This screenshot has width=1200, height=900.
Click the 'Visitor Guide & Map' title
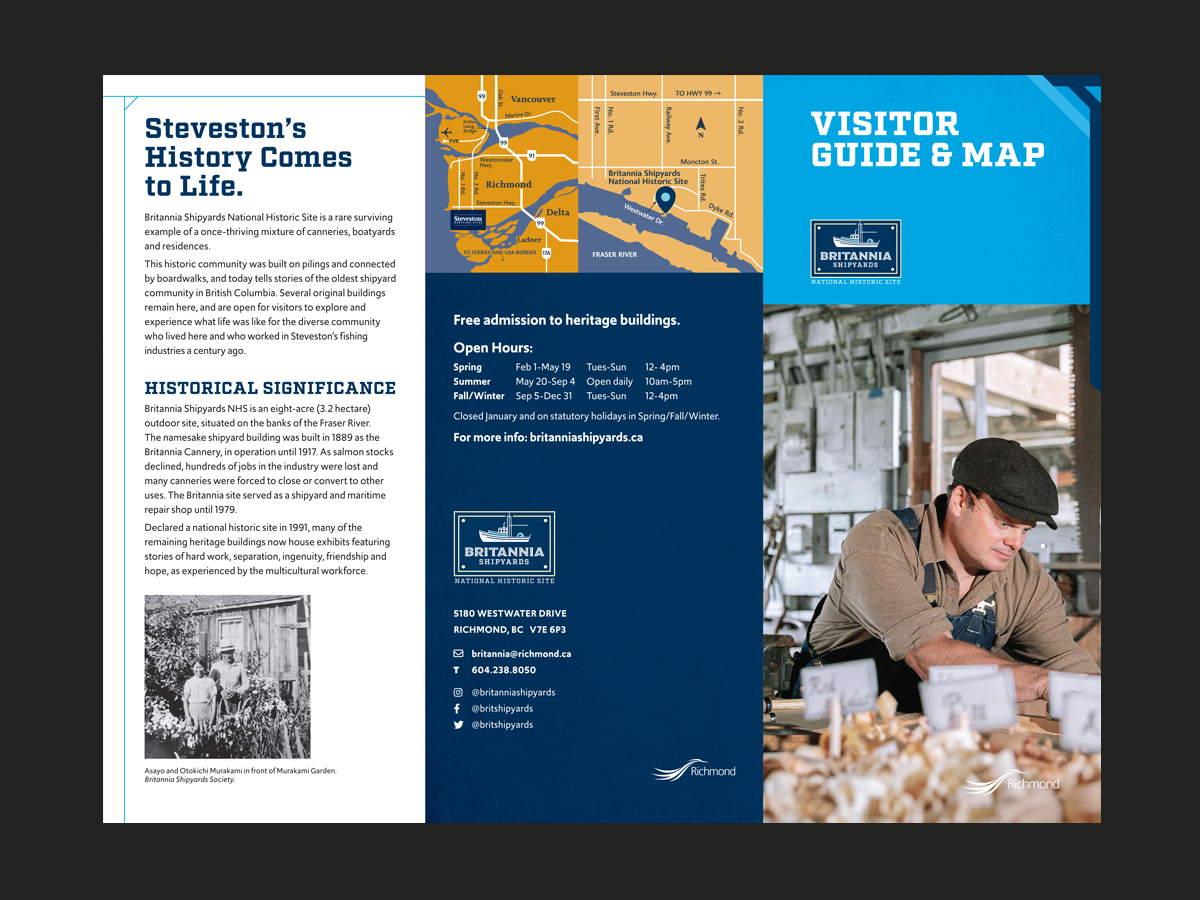coord(927,139)
